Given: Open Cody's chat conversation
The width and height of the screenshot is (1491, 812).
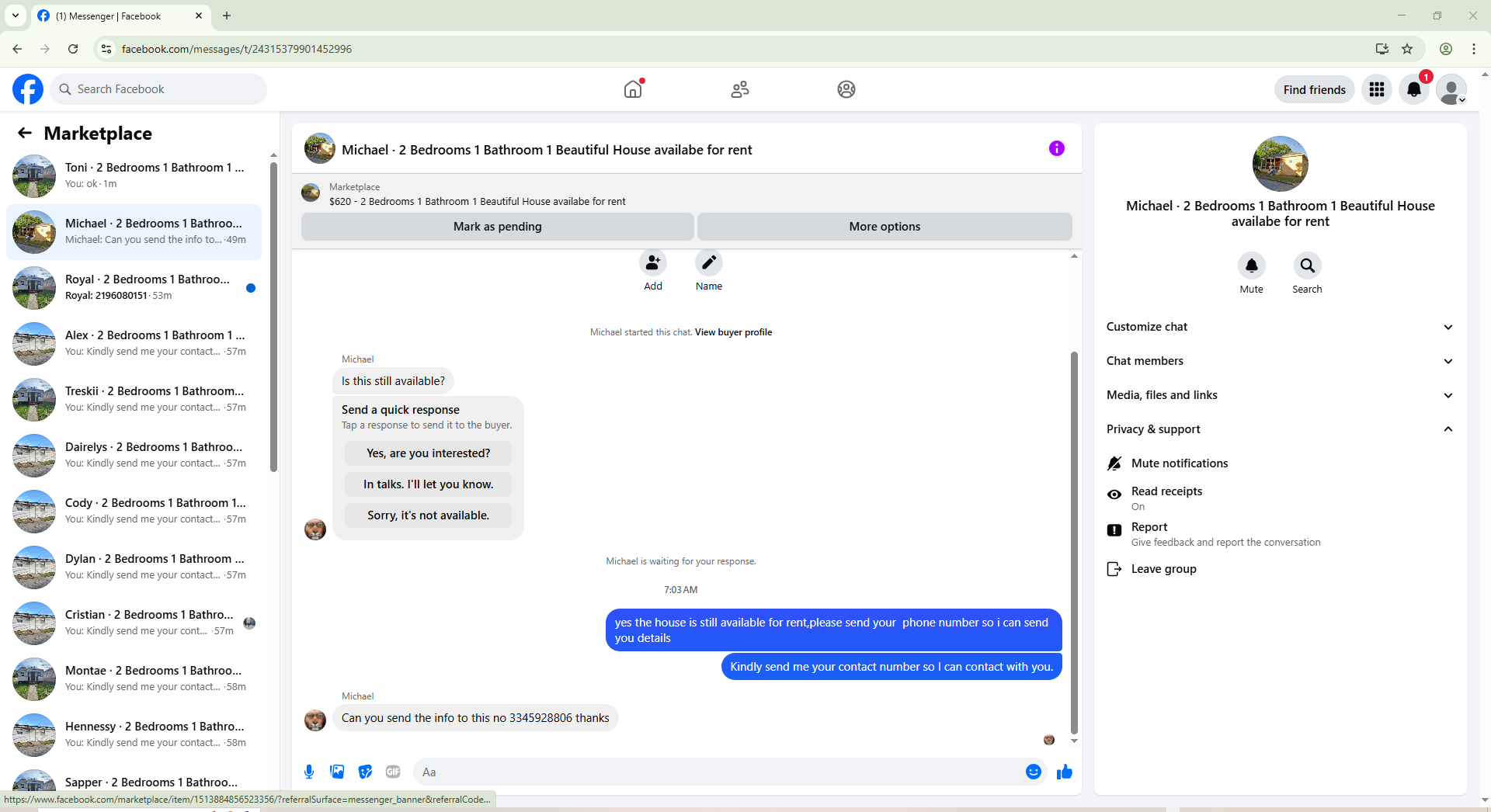Looking at the screenshot, I should [134, 512].
